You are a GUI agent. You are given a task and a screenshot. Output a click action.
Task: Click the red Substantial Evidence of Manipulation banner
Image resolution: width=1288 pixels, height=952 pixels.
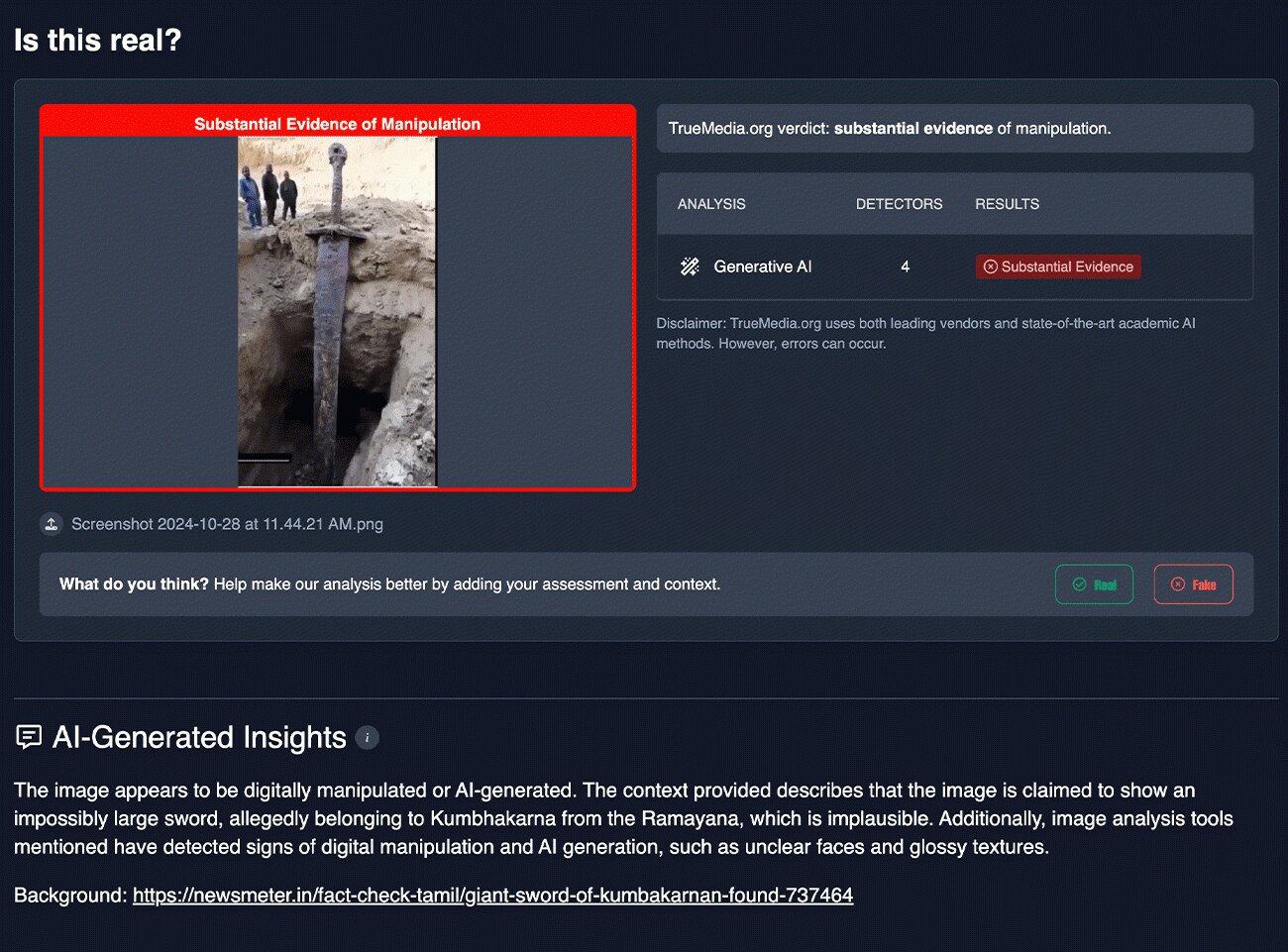(x=337, y=124)
